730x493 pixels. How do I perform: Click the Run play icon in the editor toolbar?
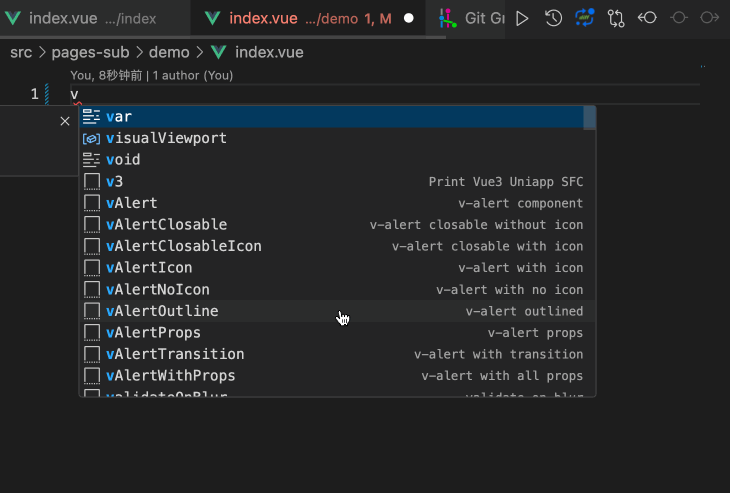522,18
